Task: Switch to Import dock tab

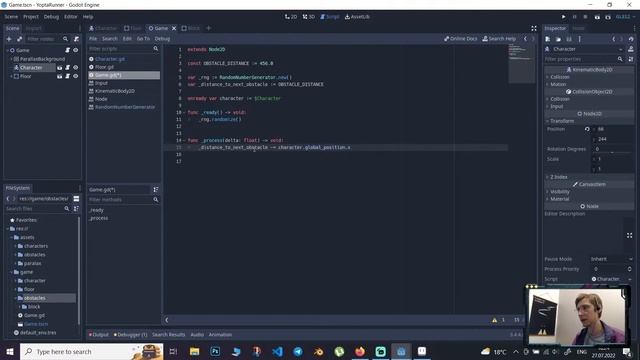Action: (33, 28)
